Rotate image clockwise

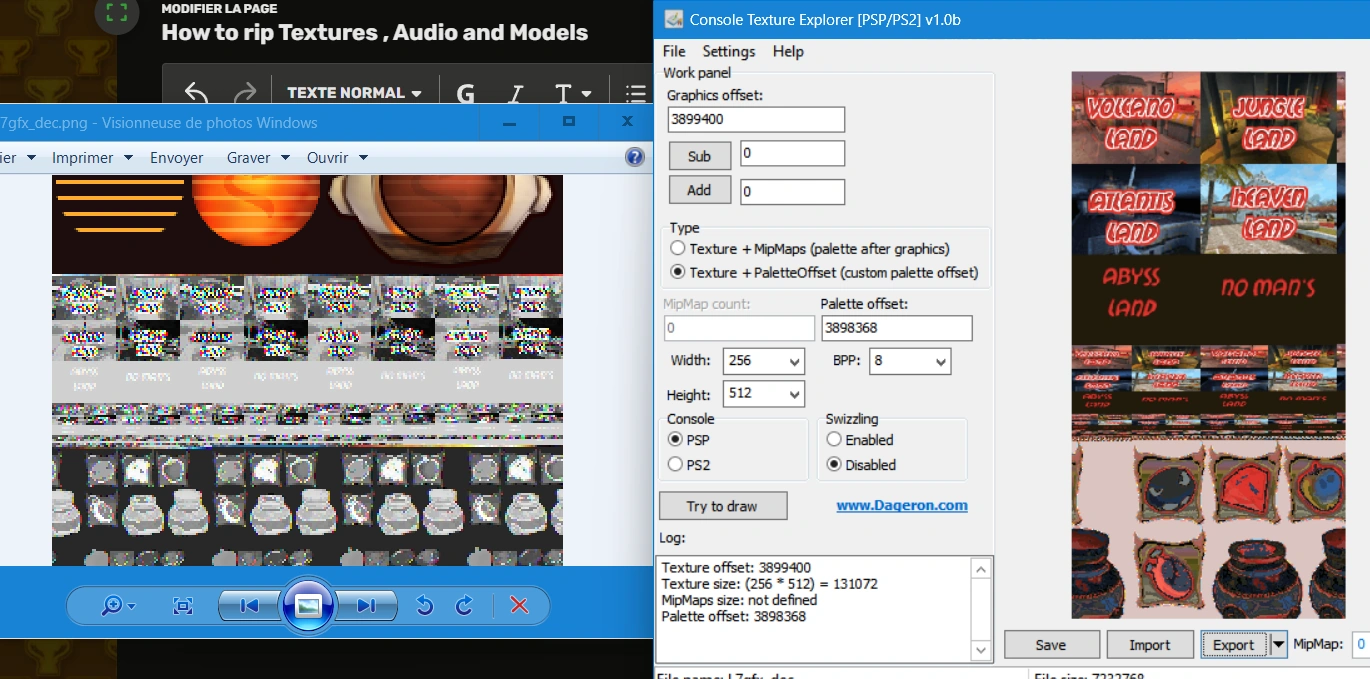coord(465,605)
